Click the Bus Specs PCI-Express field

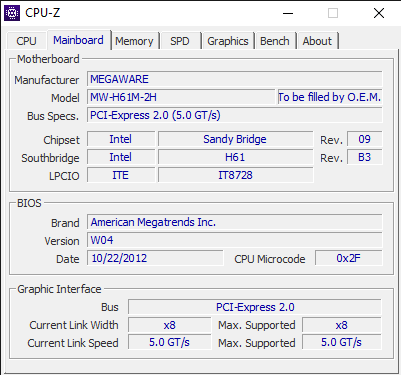(x=235, y=115)
